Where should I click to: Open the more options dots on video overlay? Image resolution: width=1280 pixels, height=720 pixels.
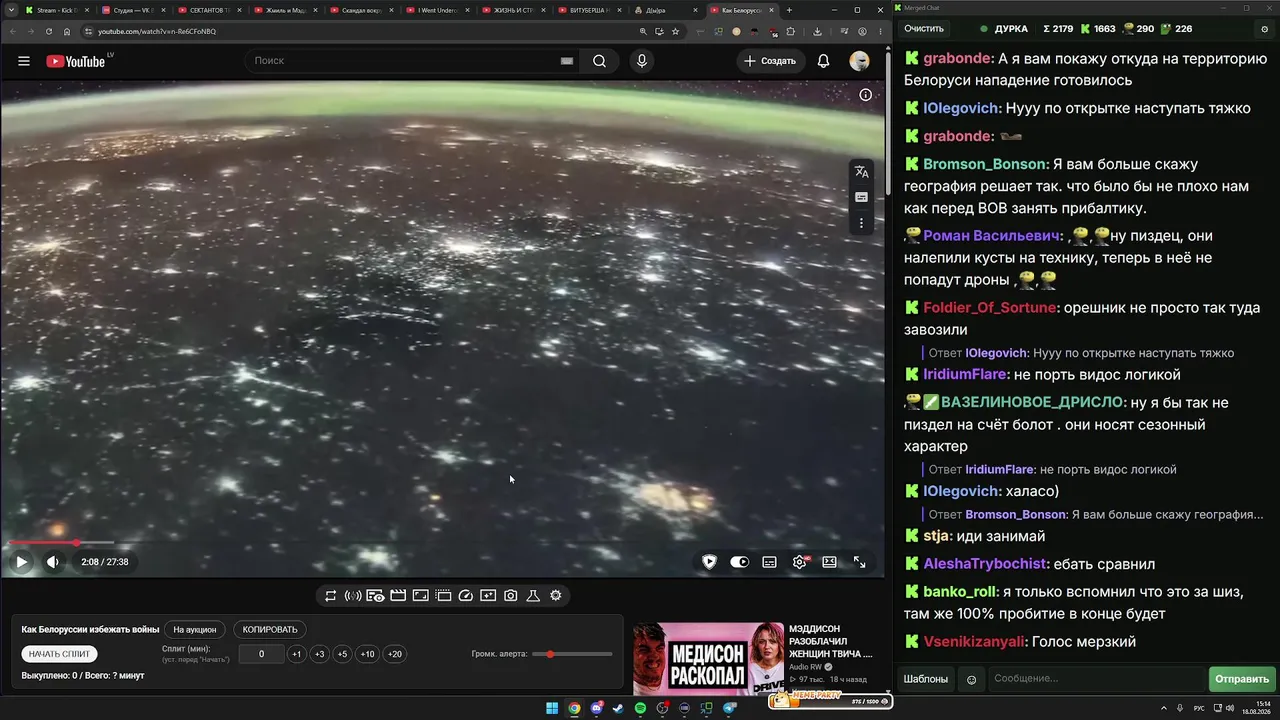pos(861,223)
